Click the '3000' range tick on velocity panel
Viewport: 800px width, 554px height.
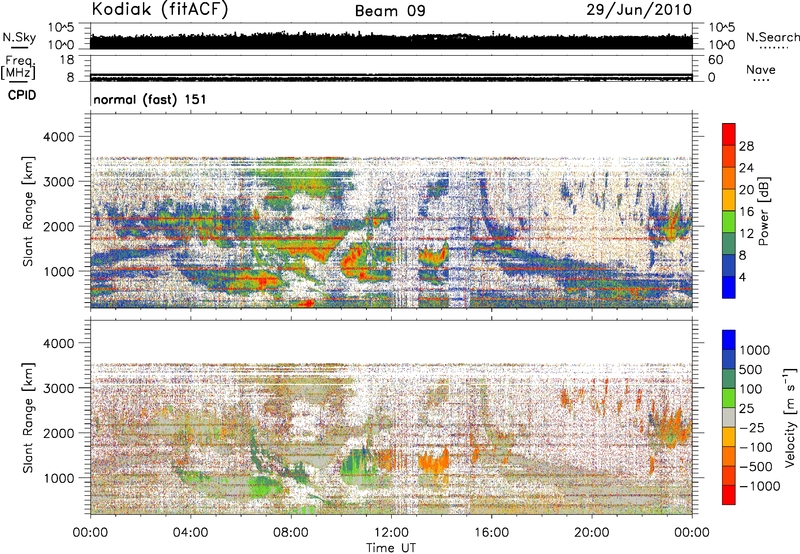(x=61, y=388)
